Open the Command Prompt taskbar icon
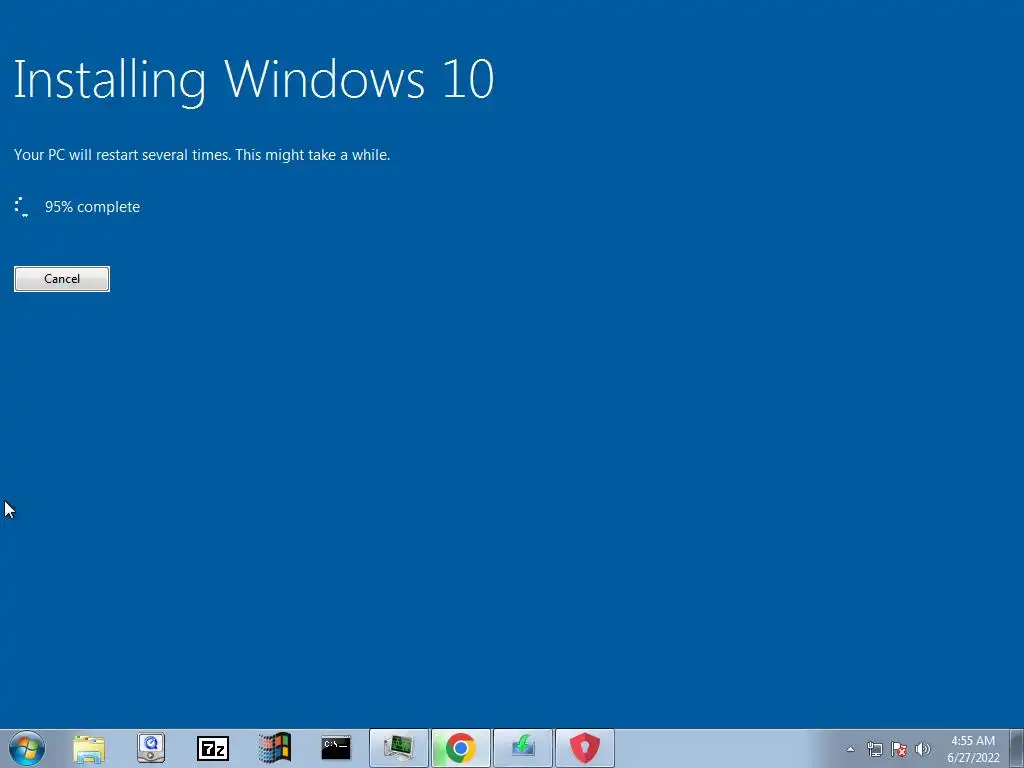 click(x=336, y=748)
